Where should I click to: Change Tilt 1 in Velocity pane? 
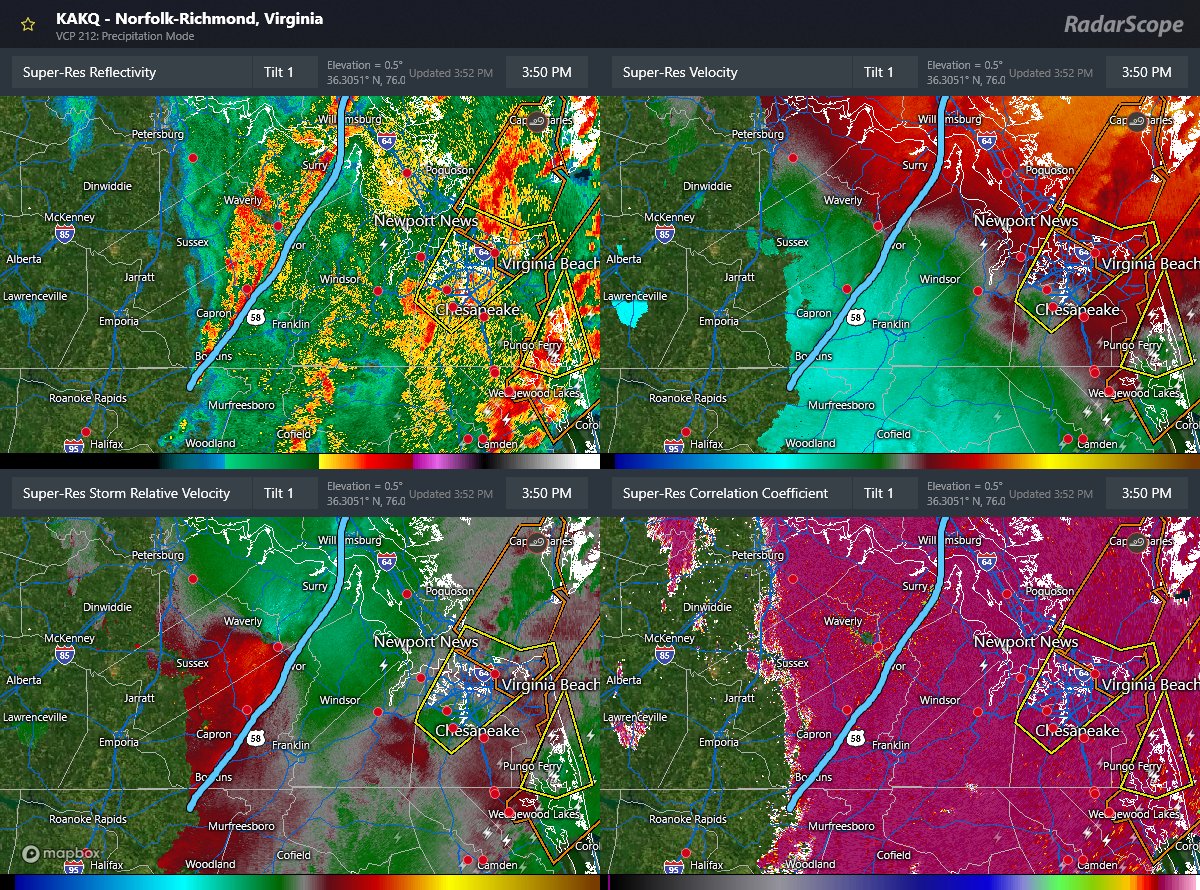click(x=885, y=72)
